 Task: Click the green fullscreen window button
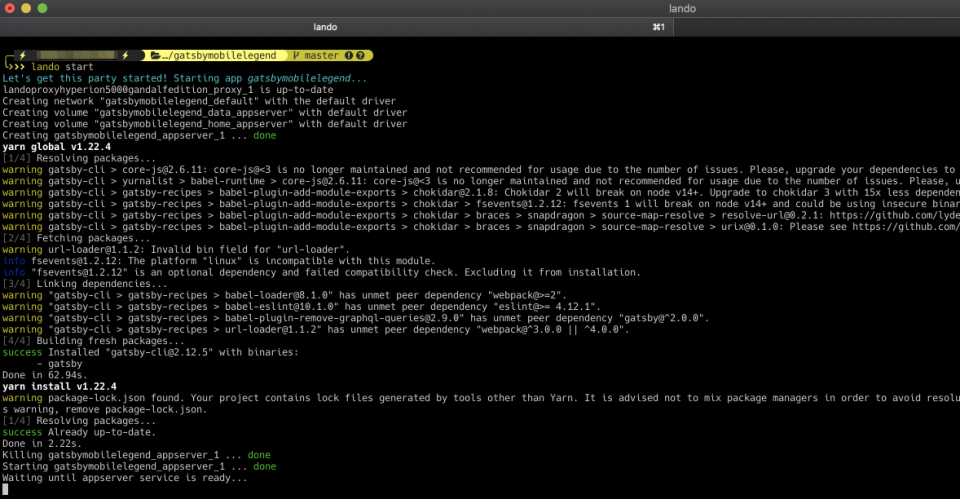[x=42, y=8]
